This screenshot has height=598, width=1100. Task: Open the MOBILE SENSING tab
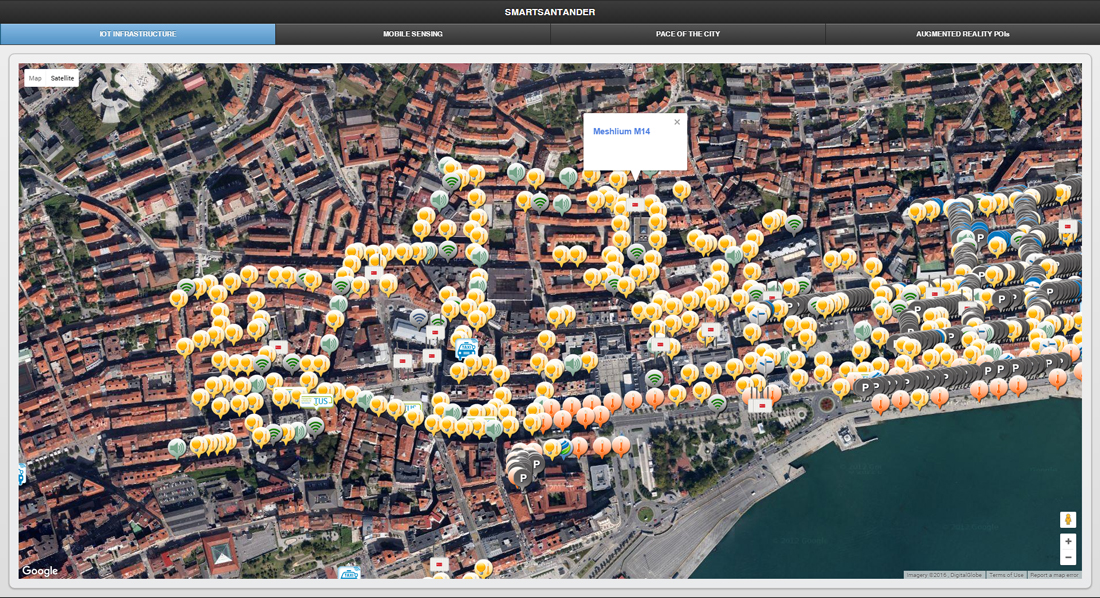click(x=412, y=34)
